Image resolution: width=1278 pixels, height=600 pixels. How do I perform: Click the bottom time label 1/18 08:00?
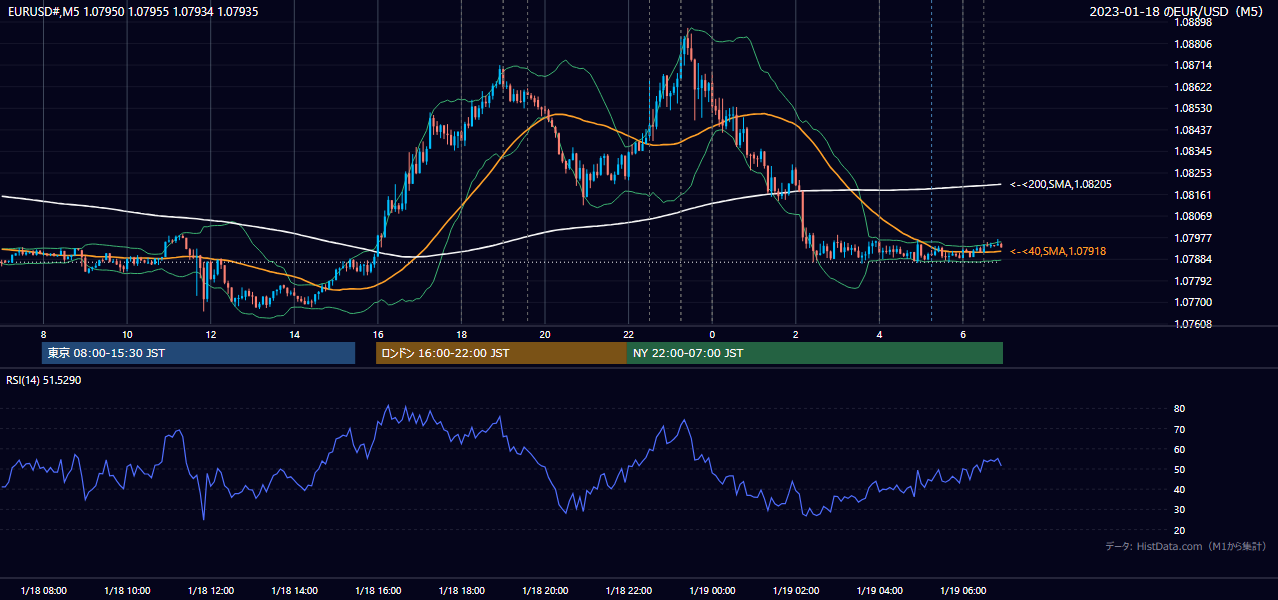click(x=43, y=591)
